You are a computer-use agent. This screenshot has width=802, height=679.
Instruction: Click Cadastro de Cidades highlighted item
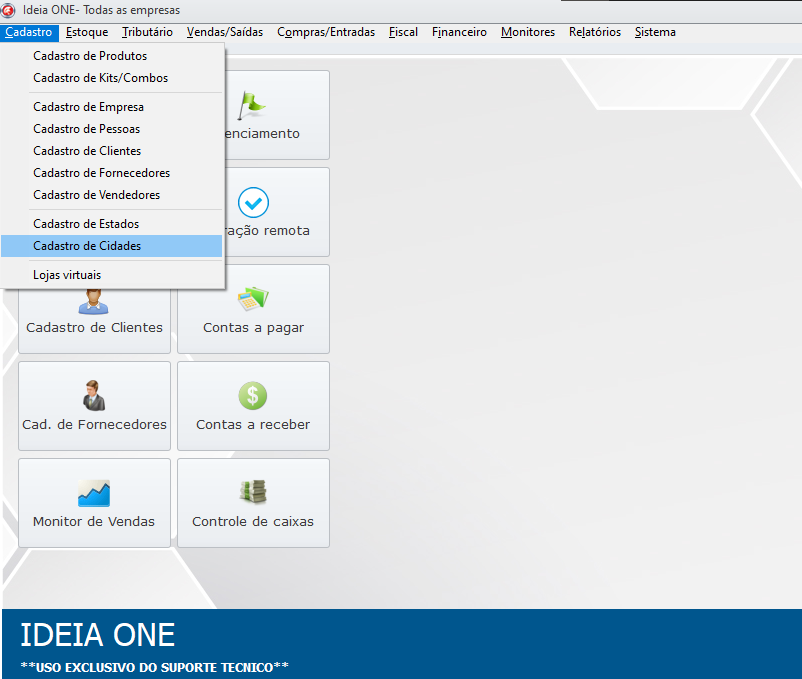87,246
